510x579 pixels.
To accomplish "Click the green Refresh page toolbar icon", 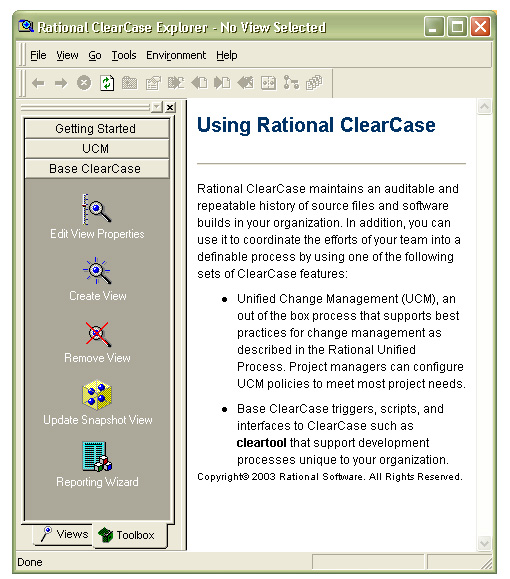I will (107, 83).
